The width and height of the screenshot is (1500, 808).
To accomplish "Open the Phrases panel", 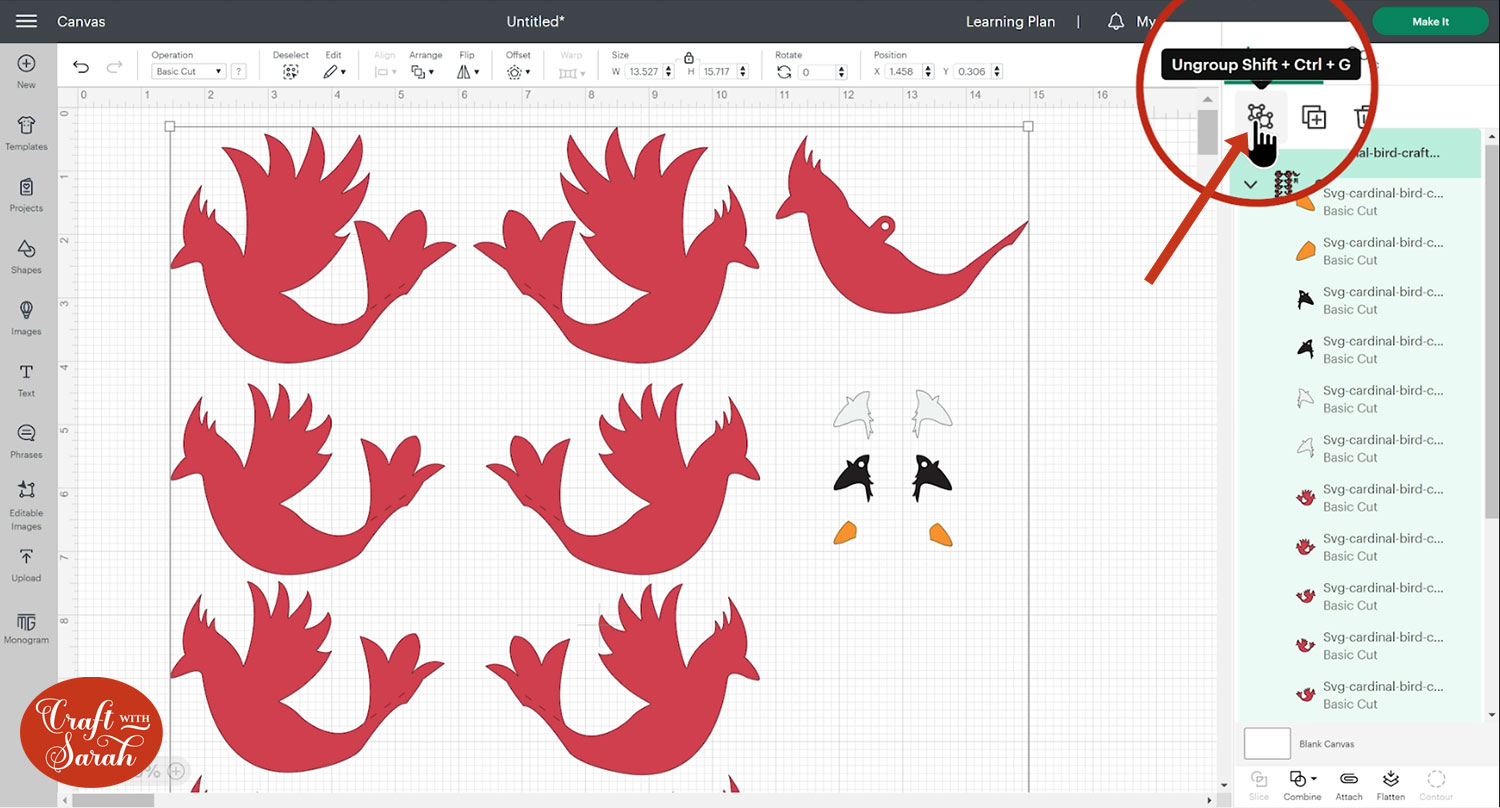I will click(x=27, y=441).
